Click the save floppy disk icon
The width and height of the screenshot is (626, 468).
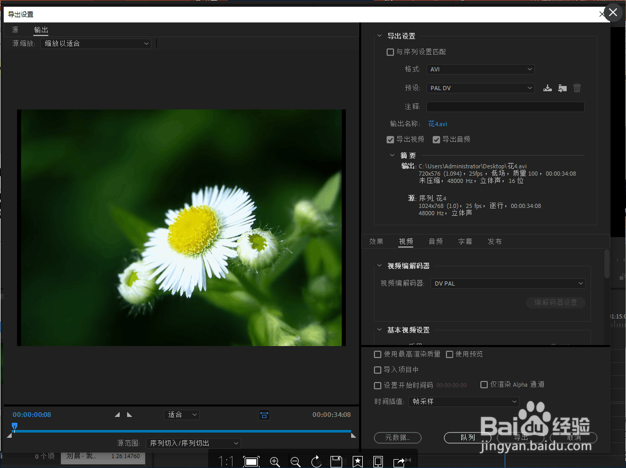pos(336,462)
